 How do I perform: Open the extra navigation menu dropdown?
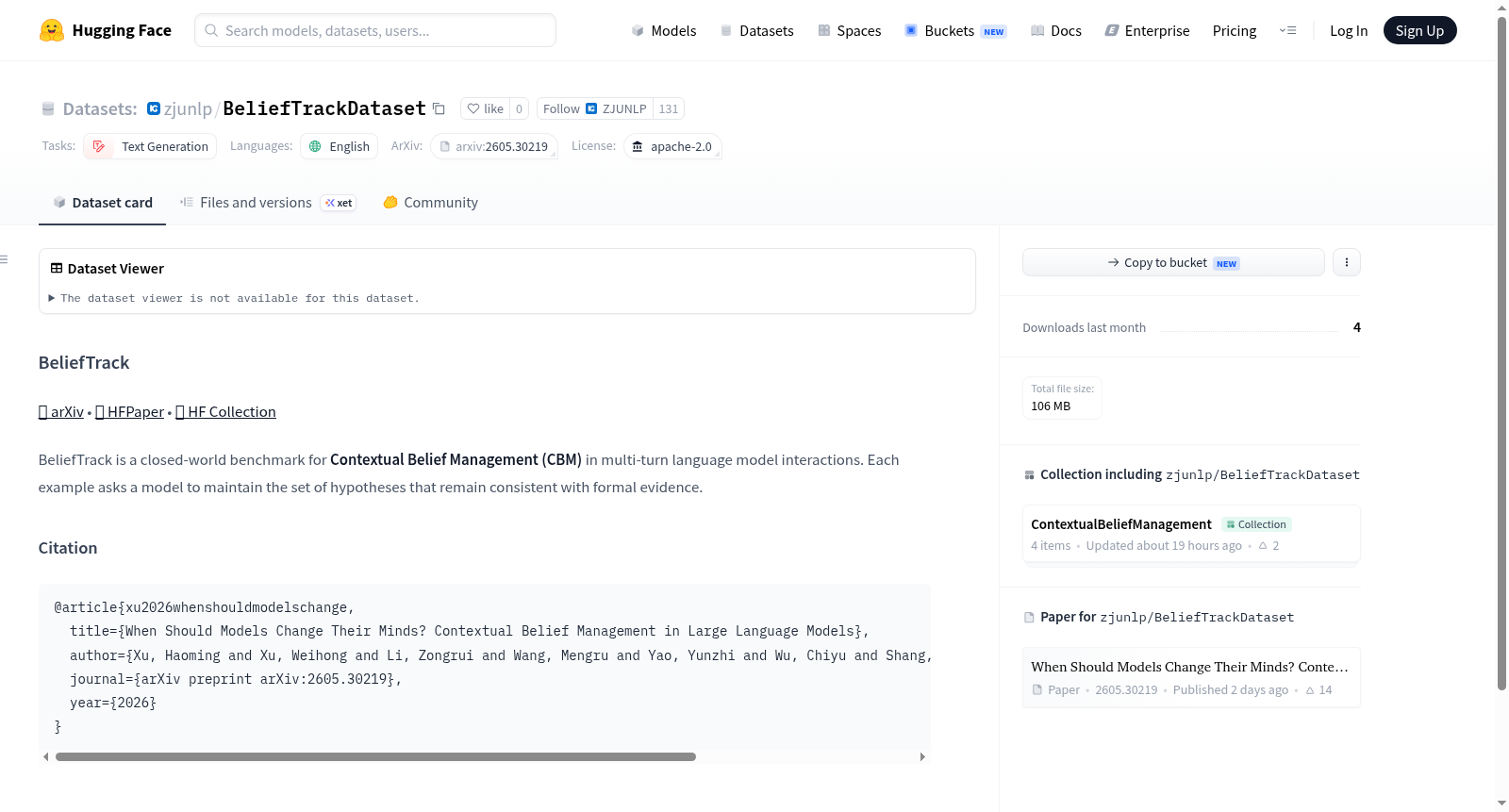point(1287,30)
